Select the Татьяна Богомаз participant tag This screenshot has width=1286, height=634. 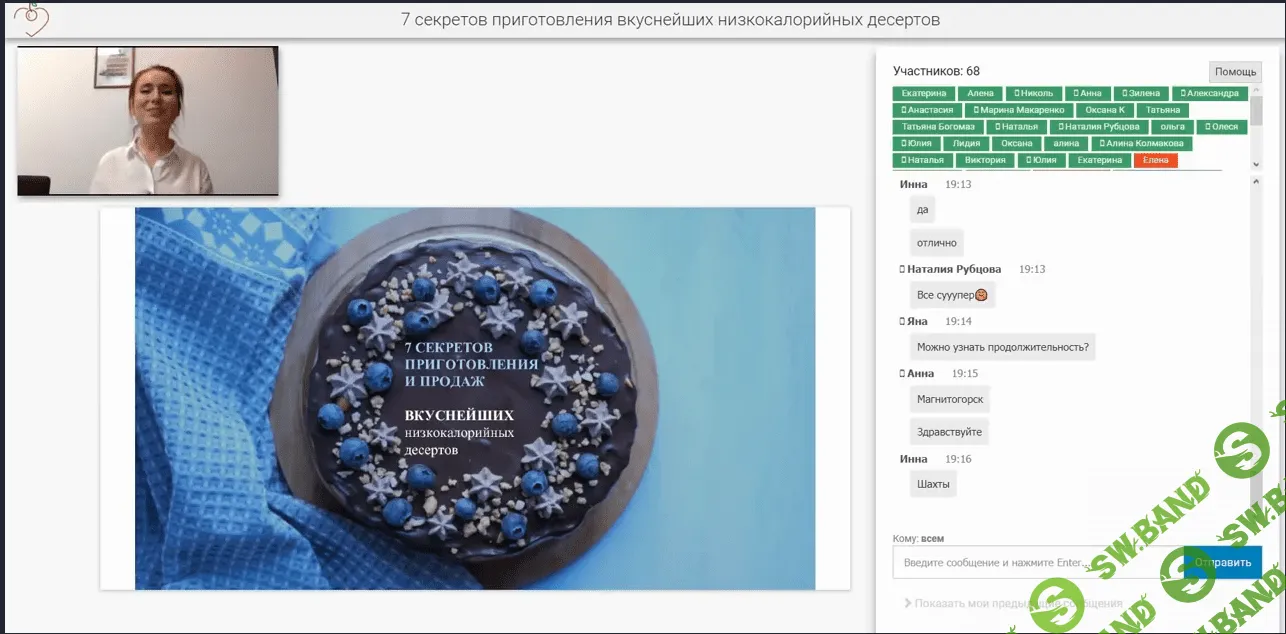click(937, 127)
